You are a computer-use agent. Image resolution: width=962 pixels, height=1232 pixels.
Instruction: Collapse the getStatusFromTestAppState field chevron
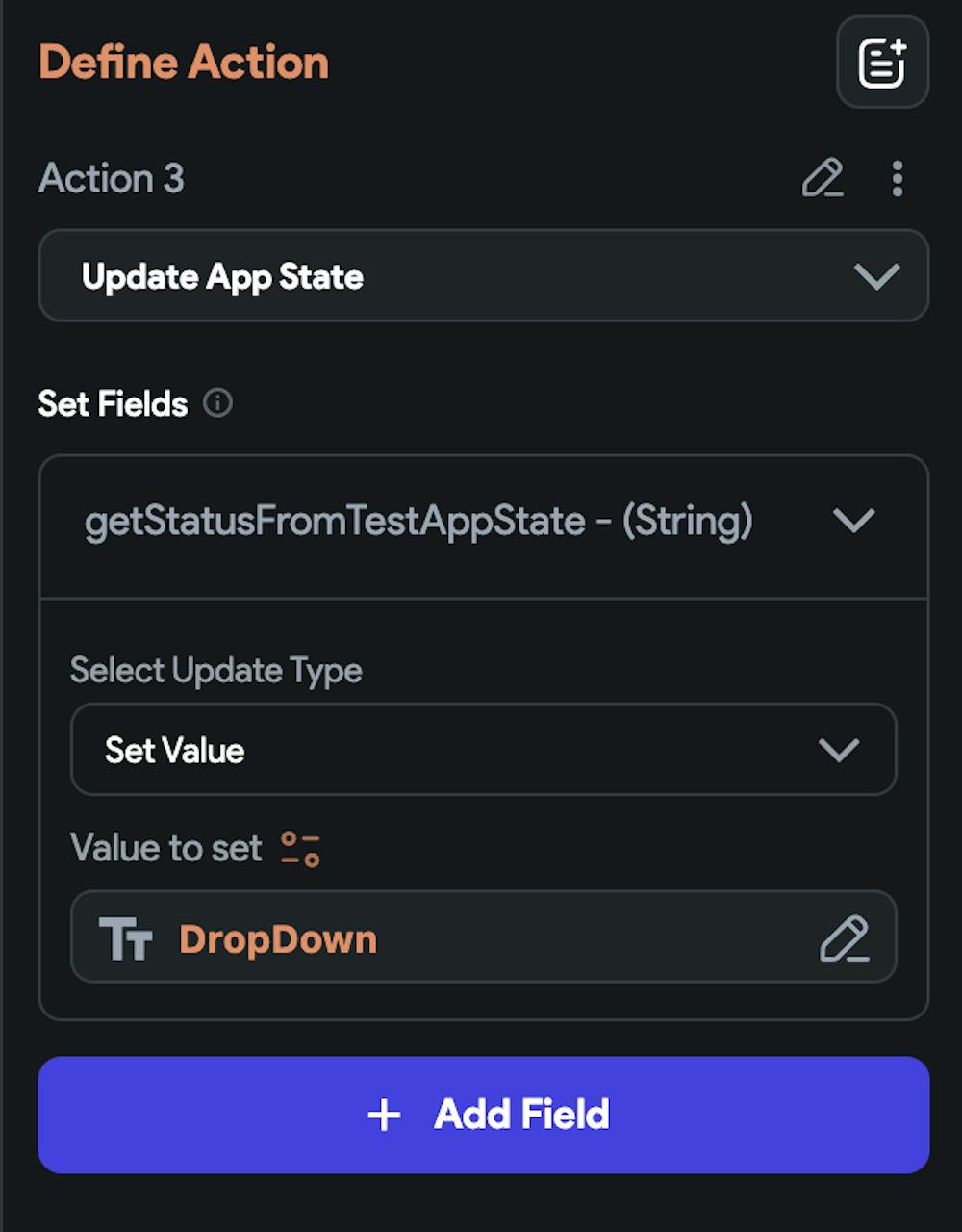click(853, 522)
